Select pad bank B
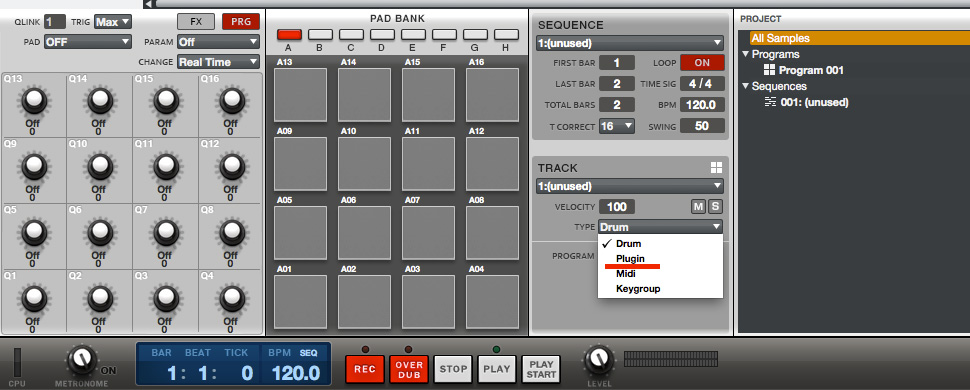The width and height of the screenshot is (970, 390). click(x=320, y=35)
